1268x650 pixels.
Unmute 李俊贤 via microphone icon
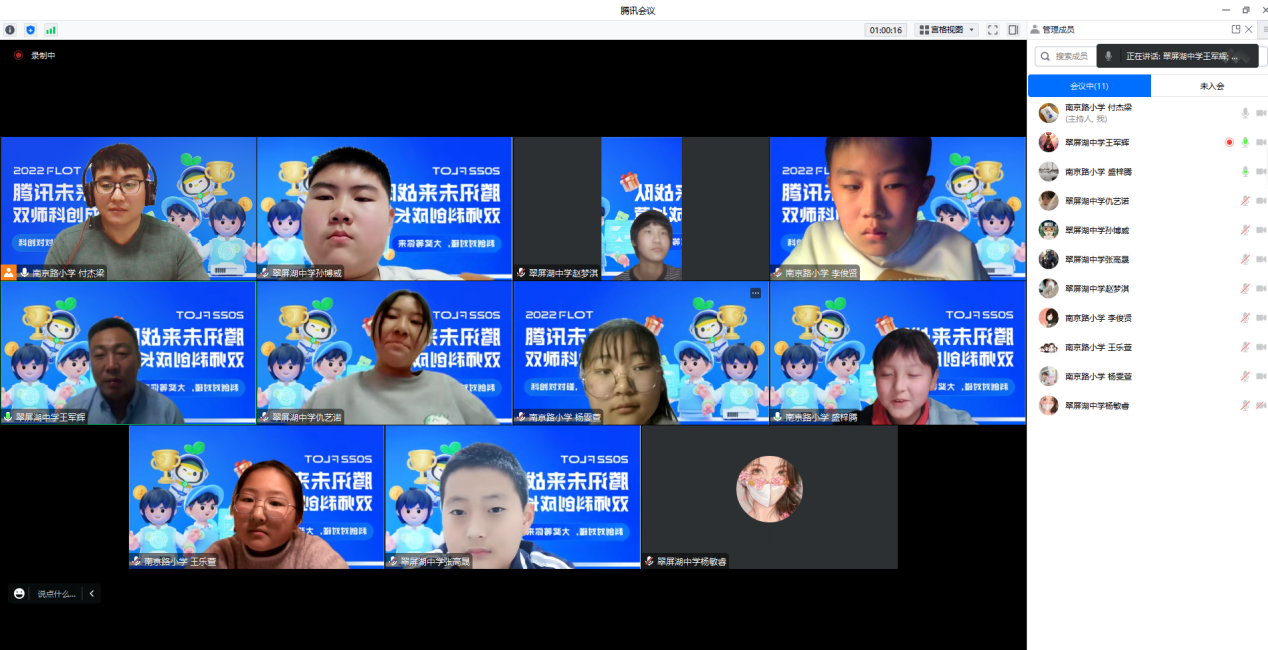tap(1245, 318)
